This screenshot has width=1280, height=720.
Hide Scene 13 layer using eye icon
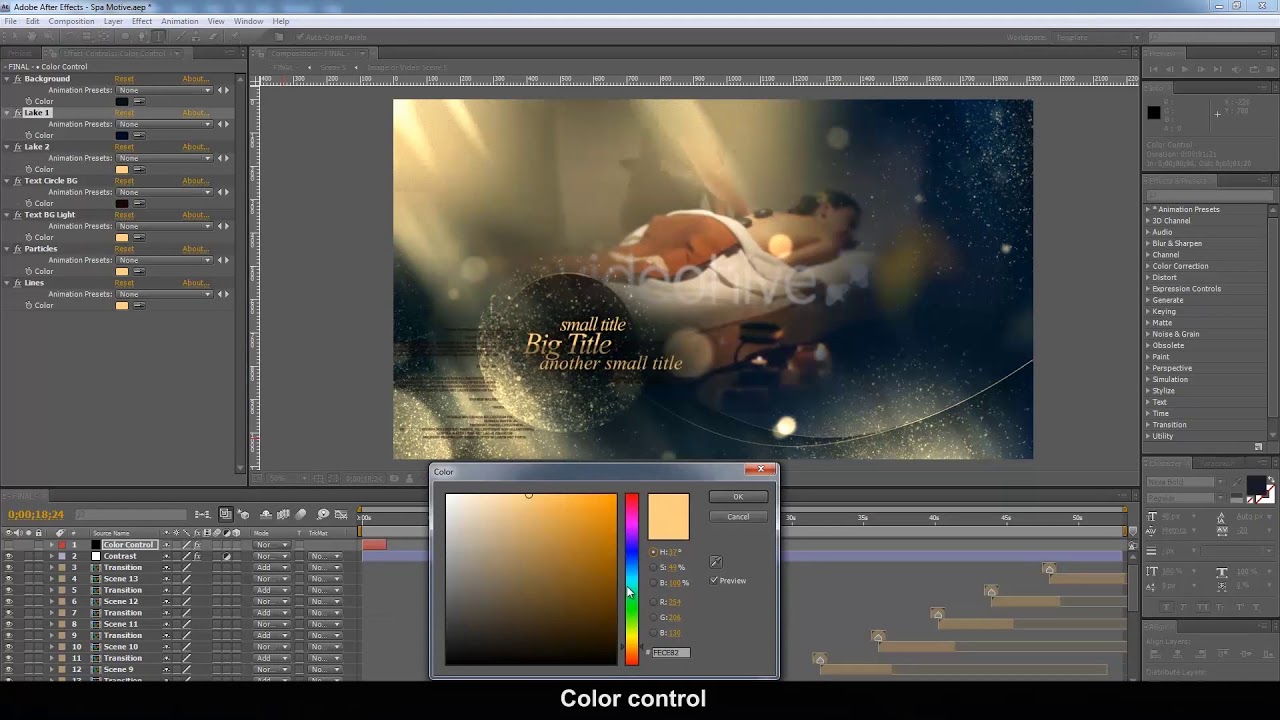tap(9, 579)
